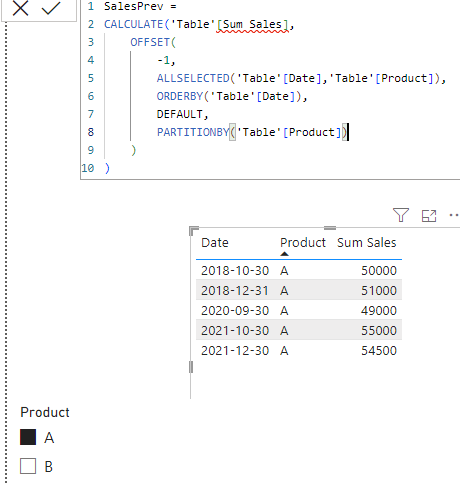460x484 pixels.
Task: Click the -1 offset value on line 4
Action: 163,60
